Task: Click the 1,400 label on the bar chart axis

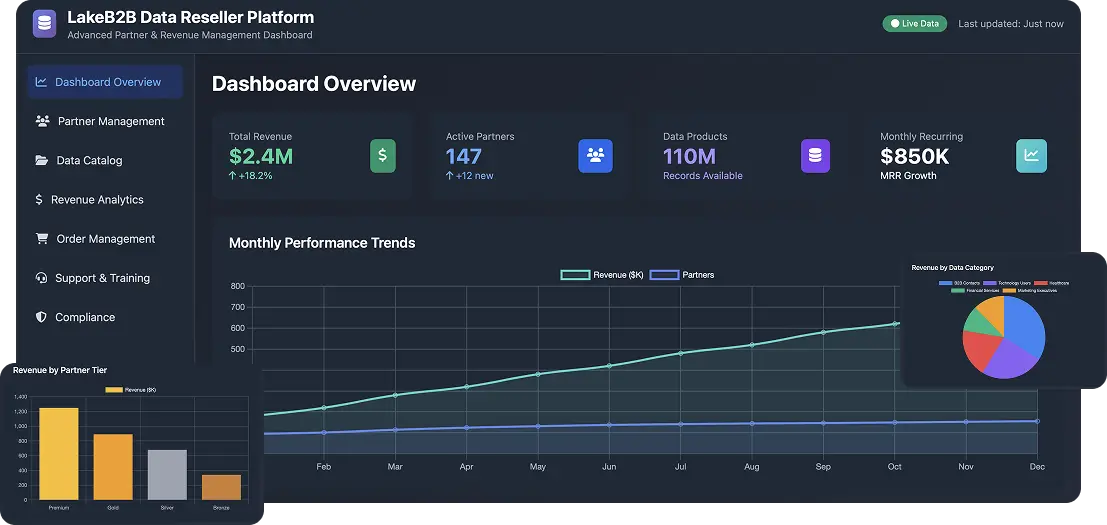Action: [20, 397]
